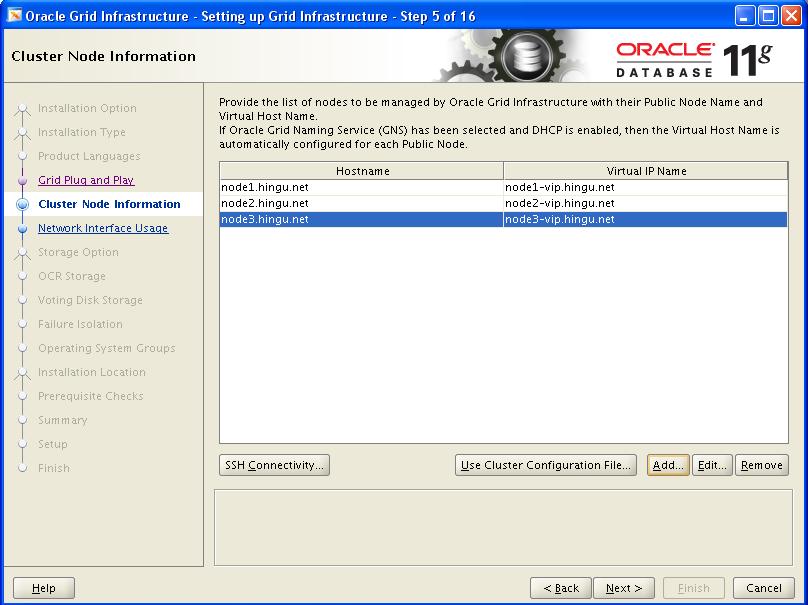Open the SSH Connectivity settings
This screenshot has height=605, width=808.
(274, 465)
